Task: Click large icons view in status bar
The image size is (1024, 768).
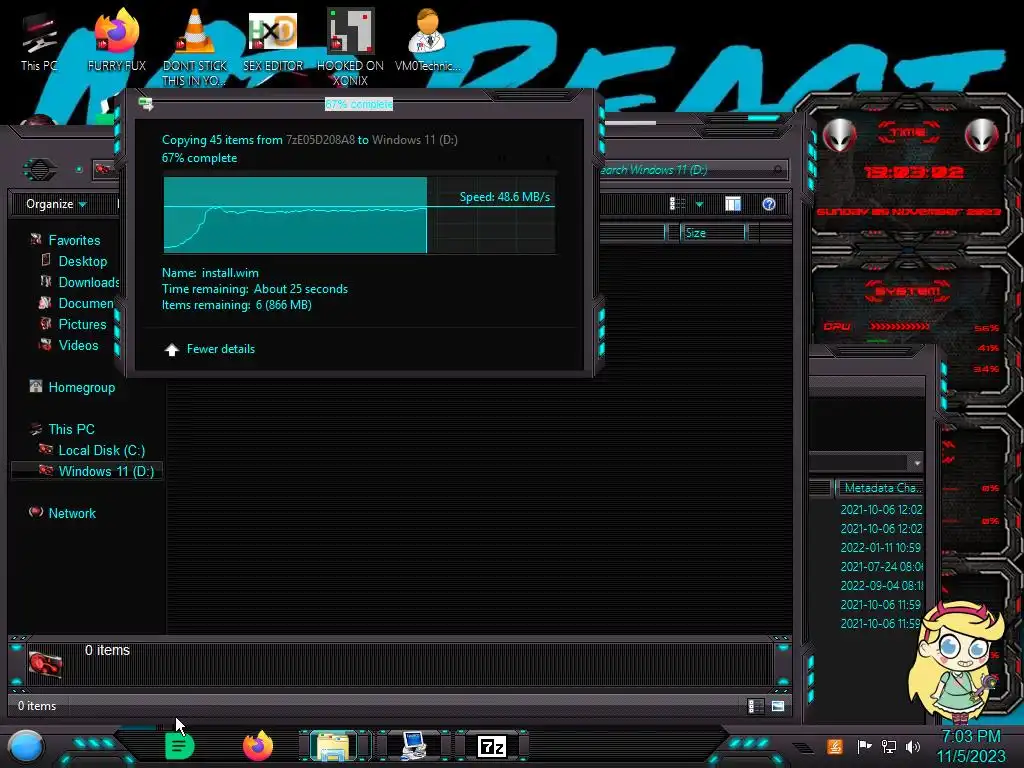Action: tap(778, 706)
